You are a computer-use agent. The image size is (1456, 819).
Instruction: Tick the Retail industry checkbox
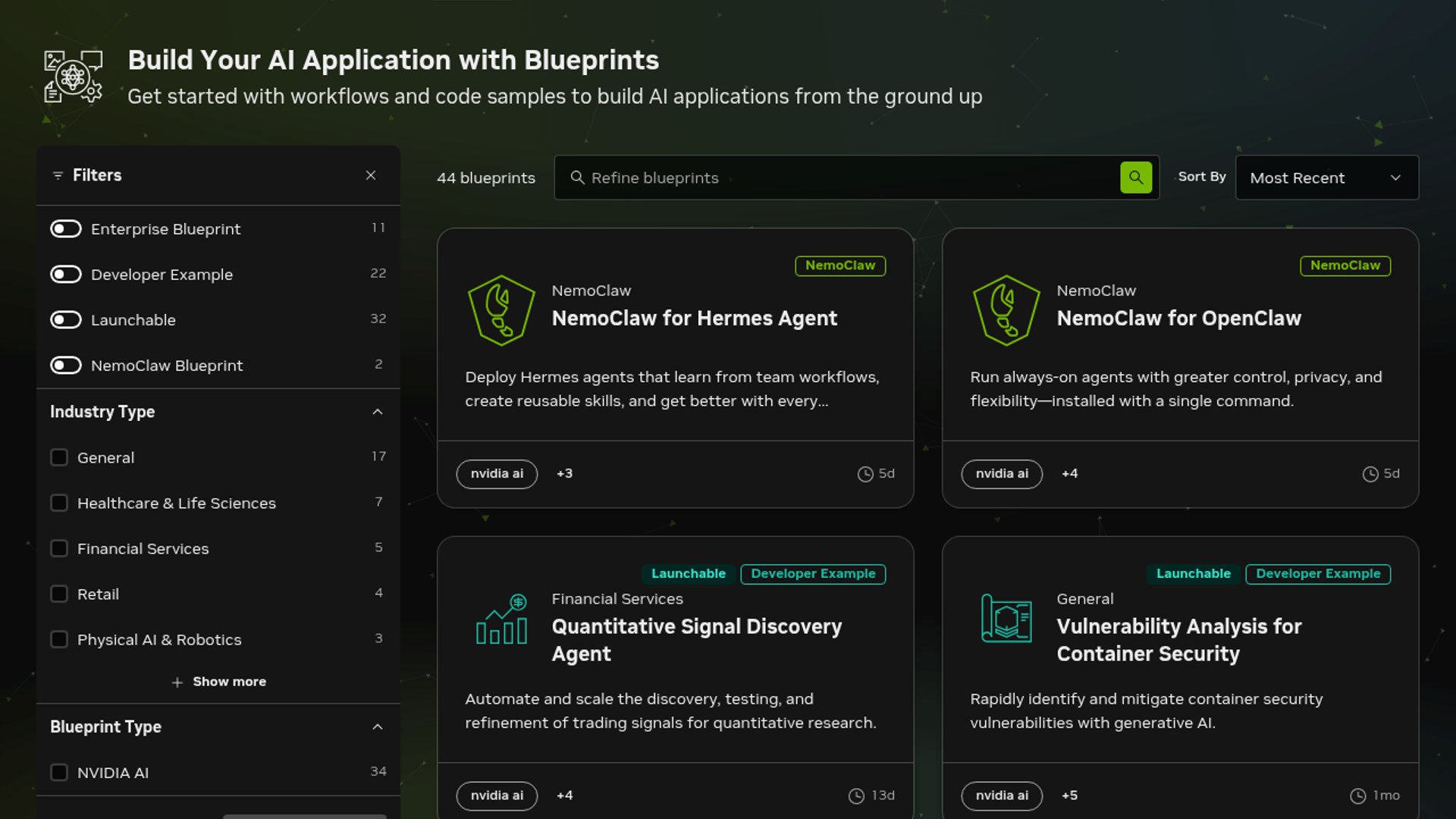(x=59, y=594)
